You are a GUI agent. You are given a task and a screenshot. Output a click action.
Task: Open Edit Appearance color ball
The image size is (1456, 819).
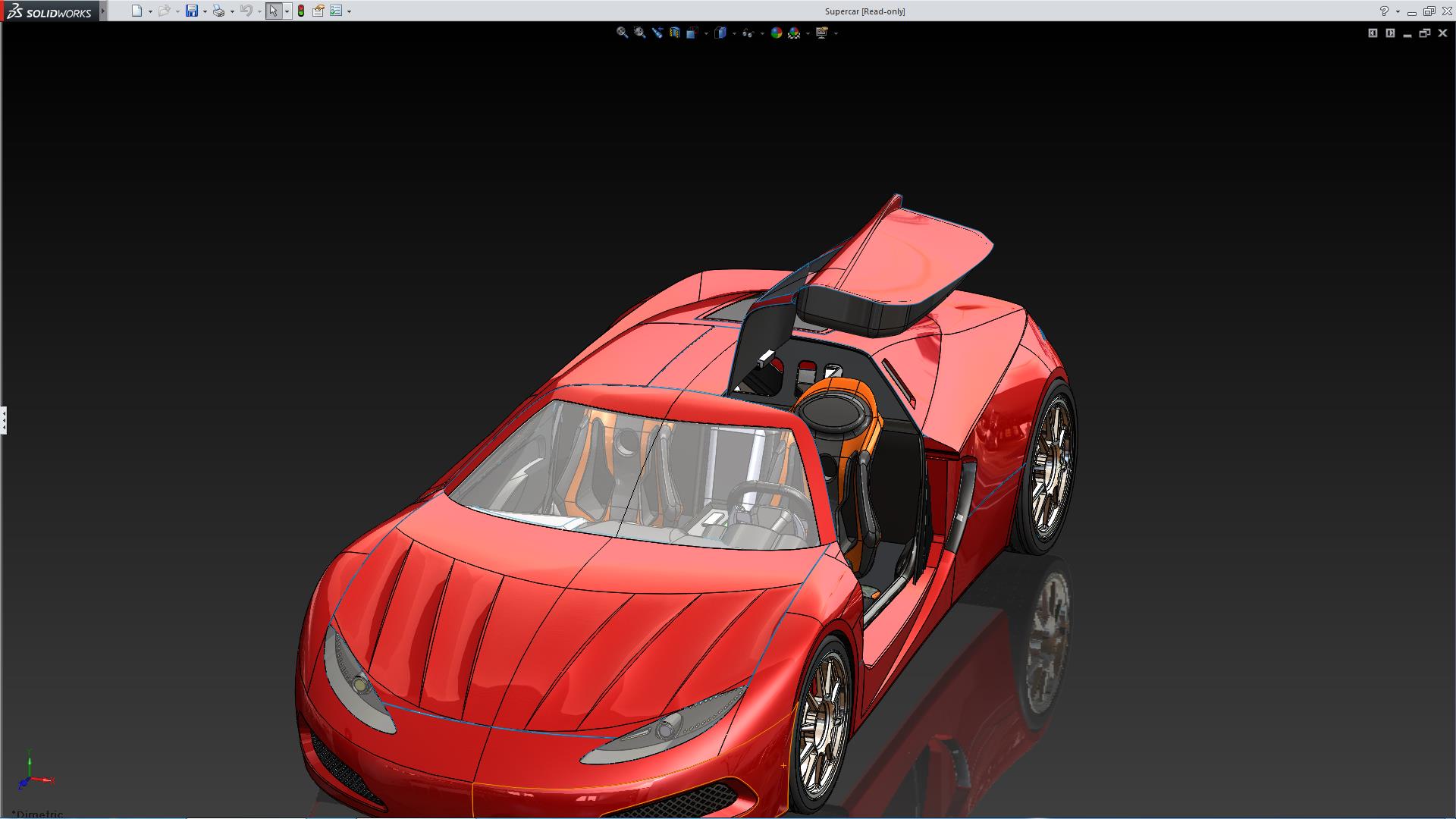pyautogui.click(x=776, y=33)
